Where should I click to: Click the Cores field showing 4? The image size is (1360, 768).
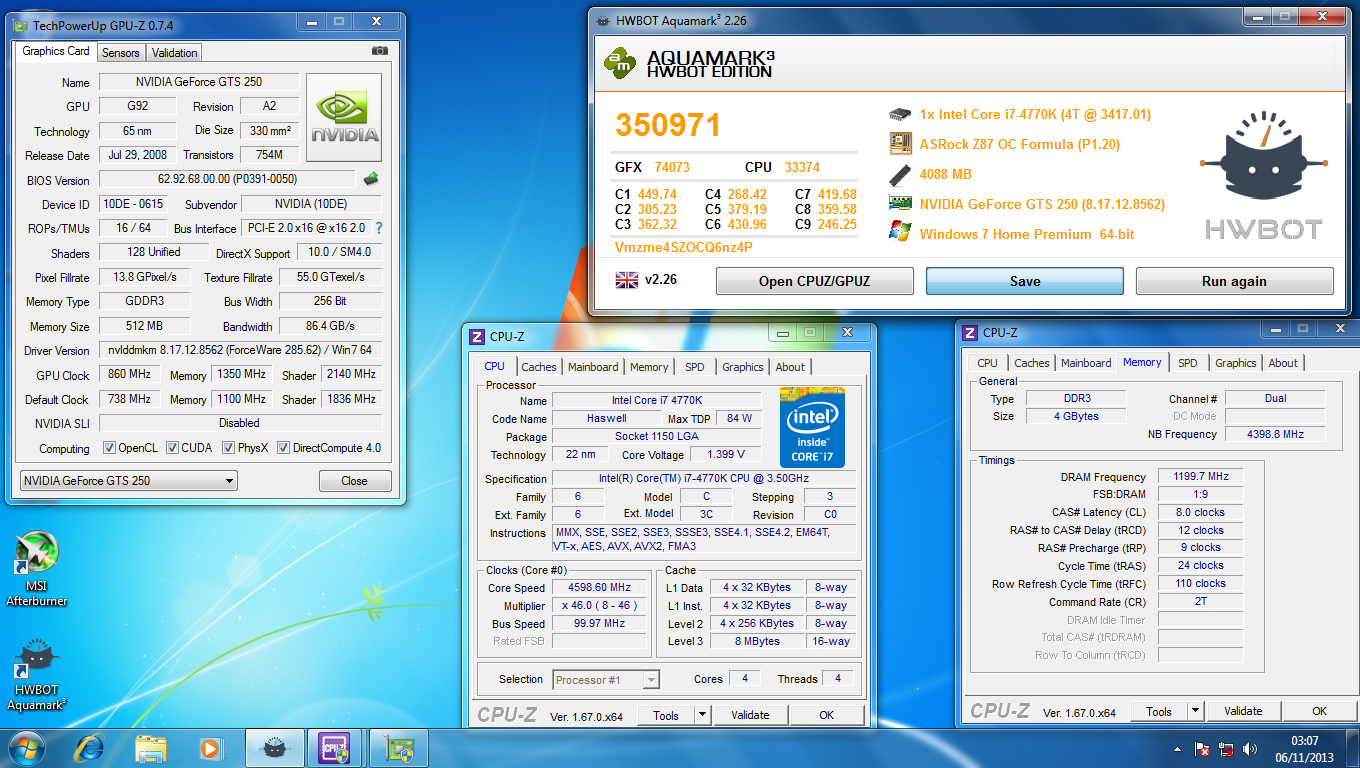coord(744,679)
